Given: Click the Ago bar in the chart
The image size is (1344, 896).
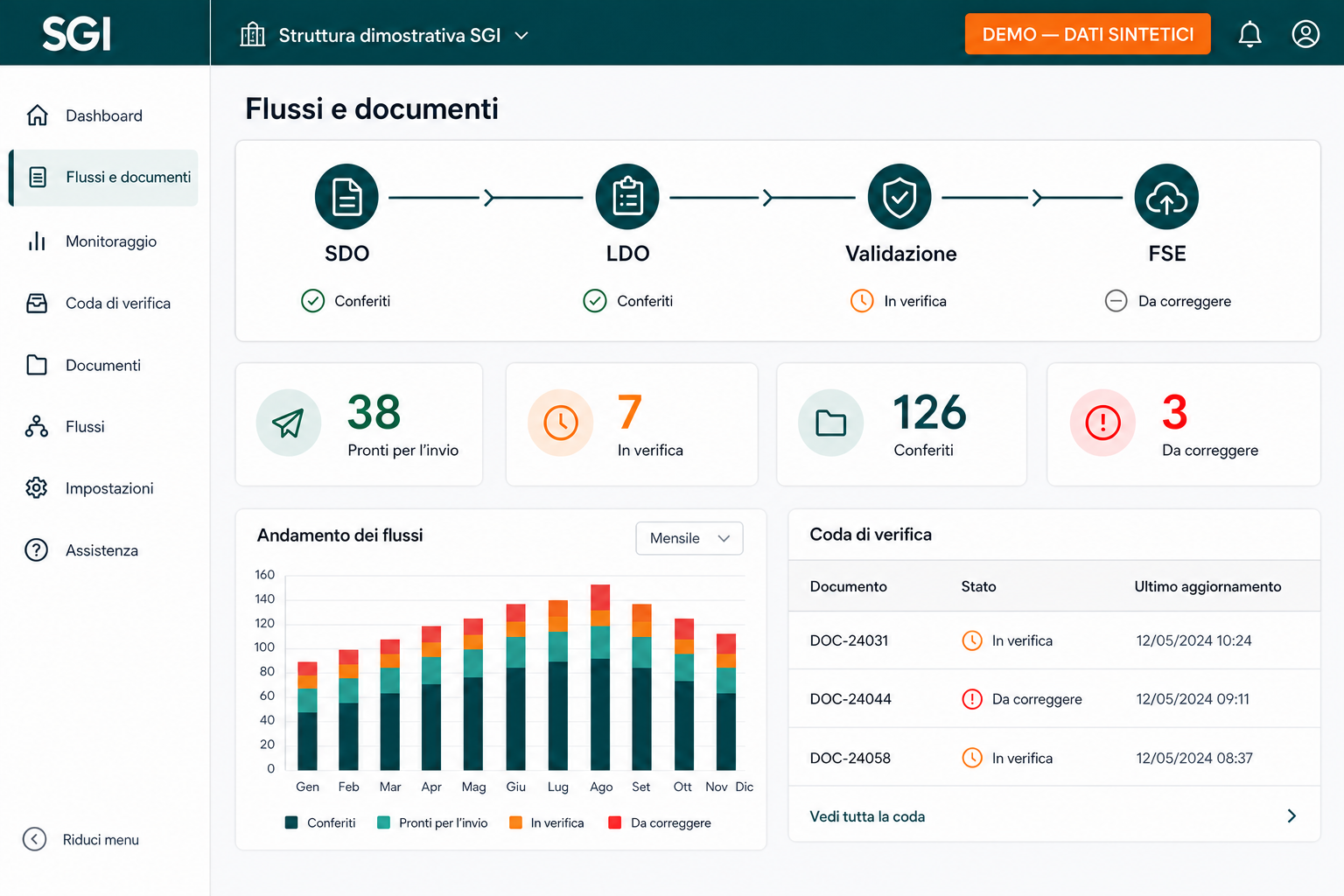Looking at the screenshot, I should click(x=600, y=677).
